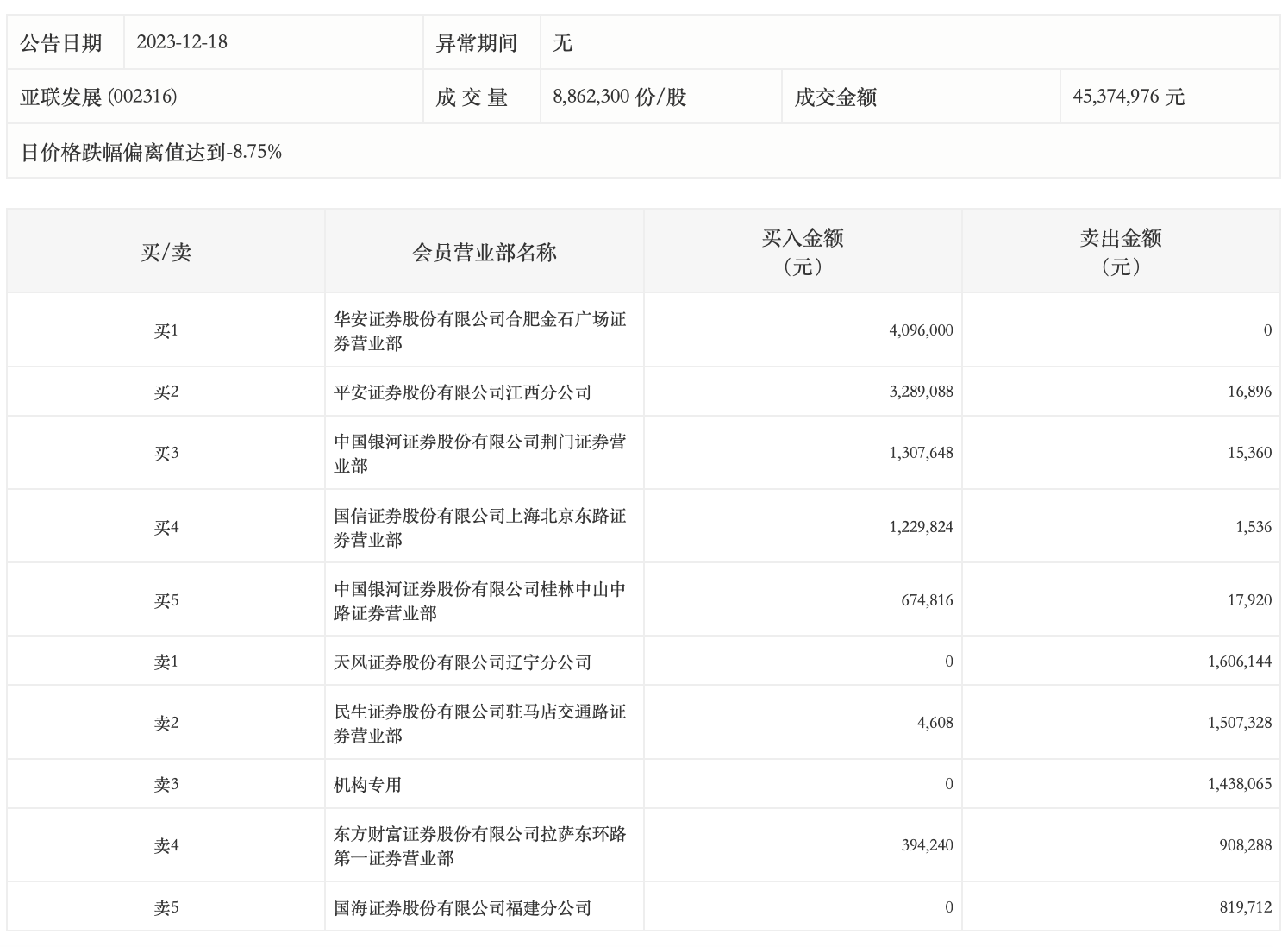
Task: Click the 会员营业部名称 column header
Action: [484, 252]
